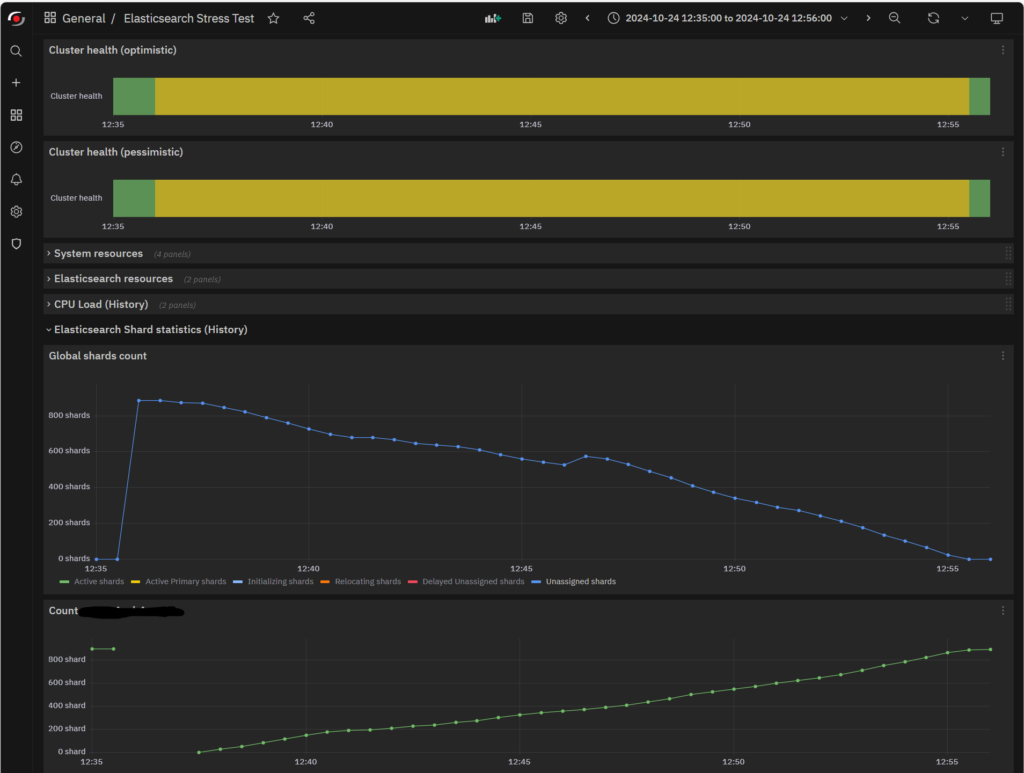
Task: Cycle view mode with monitor icon
Action: click(997, 18)
